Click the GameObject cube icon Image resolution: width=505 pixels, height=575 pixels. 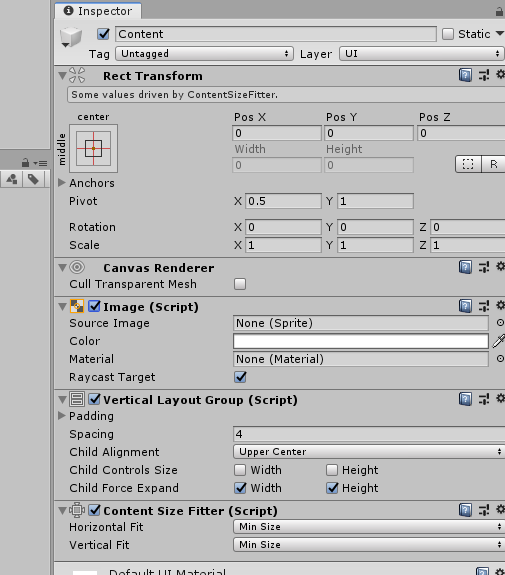point(71,37)
